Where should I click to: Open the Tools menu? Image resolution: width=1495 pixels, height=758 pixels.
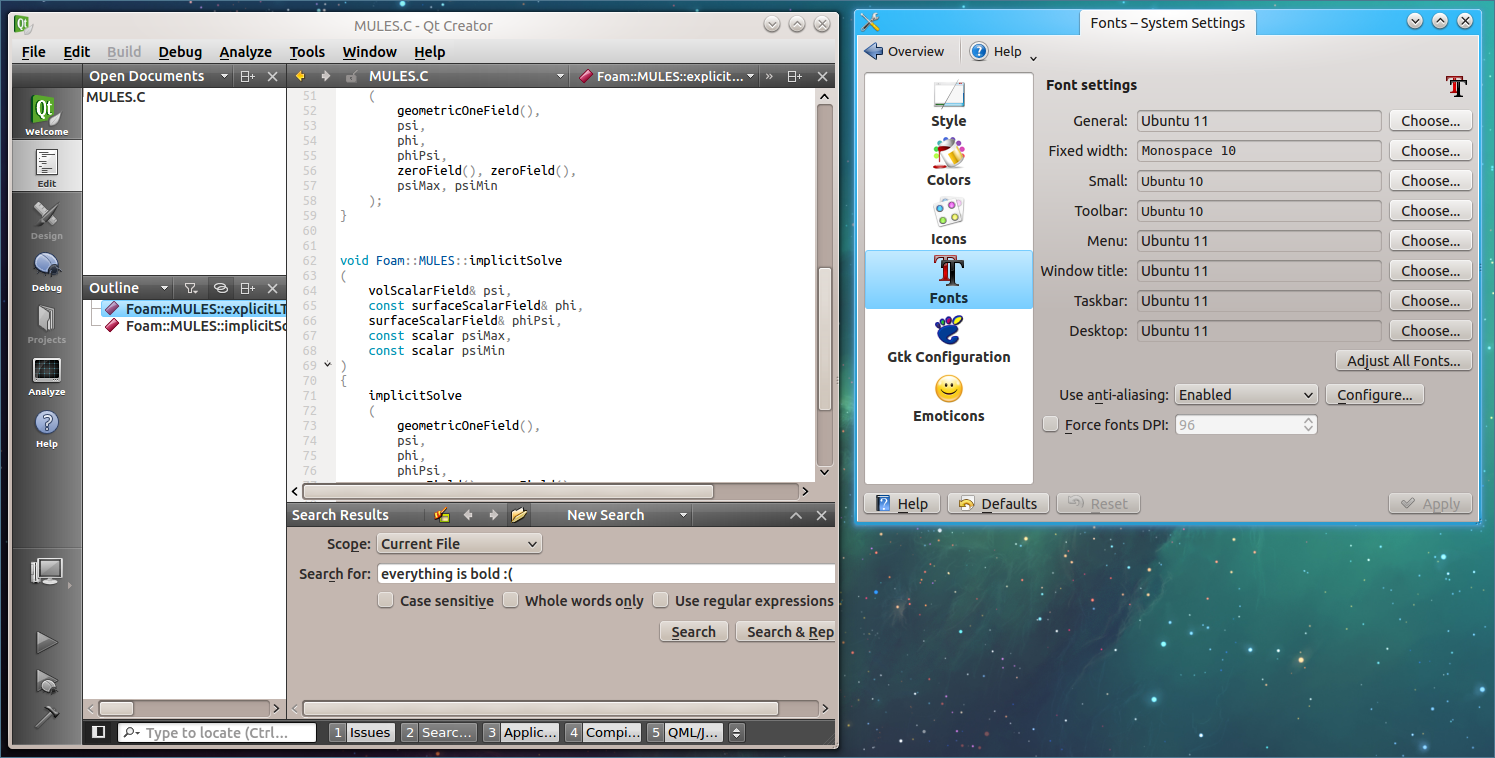(x=307, y=52)
